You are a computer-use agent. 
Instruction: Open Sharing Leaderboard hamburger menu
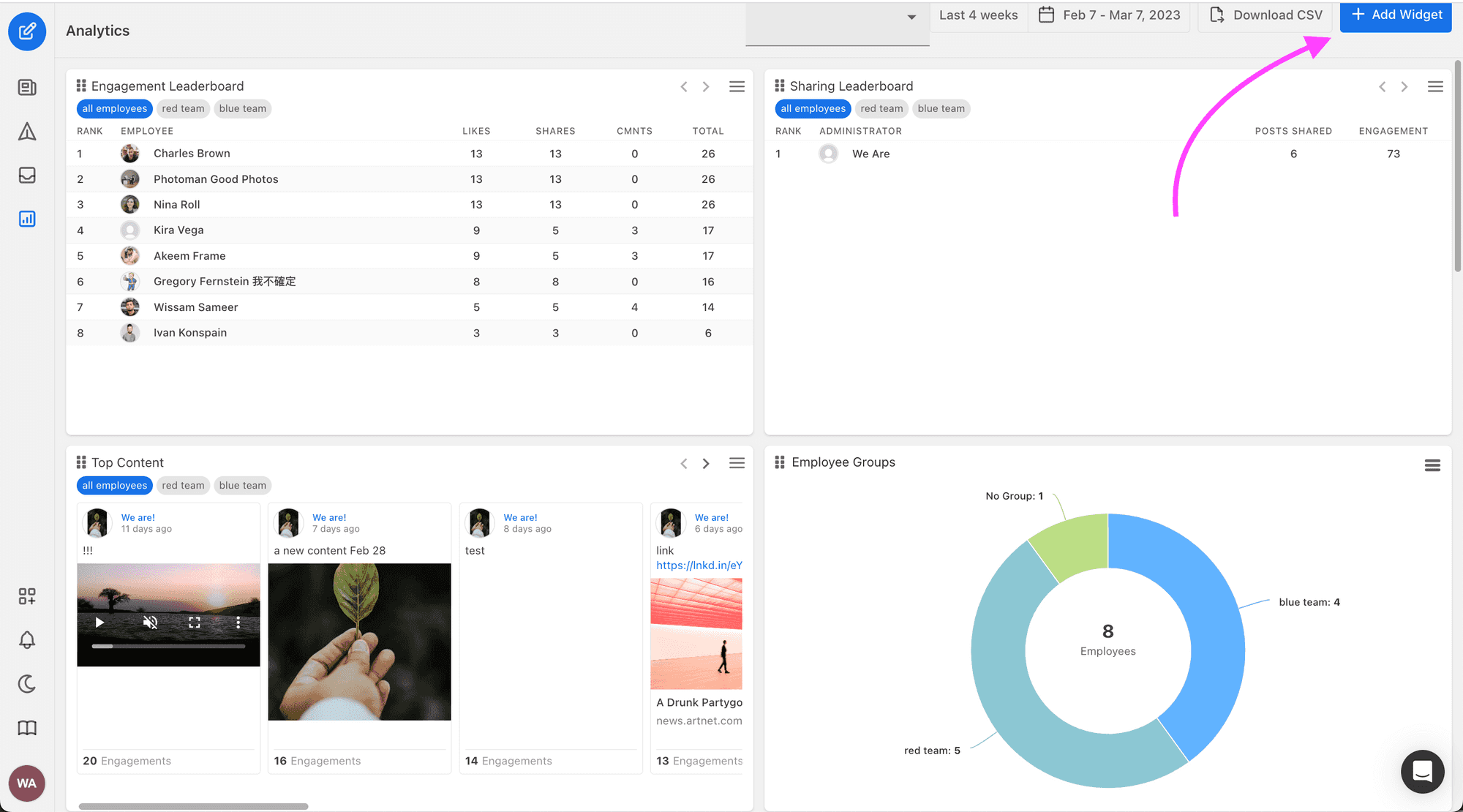click(x=1435, y=86)
